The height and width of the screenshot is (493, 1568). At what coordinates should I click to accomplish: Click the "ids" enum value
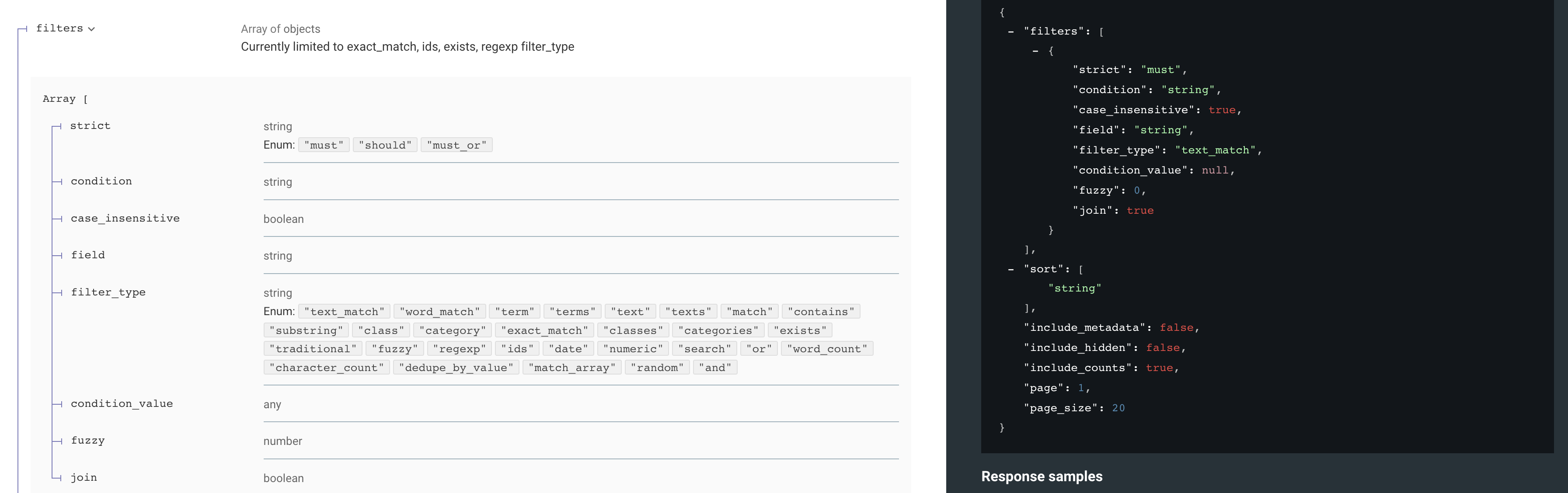(x=517, y=349)
